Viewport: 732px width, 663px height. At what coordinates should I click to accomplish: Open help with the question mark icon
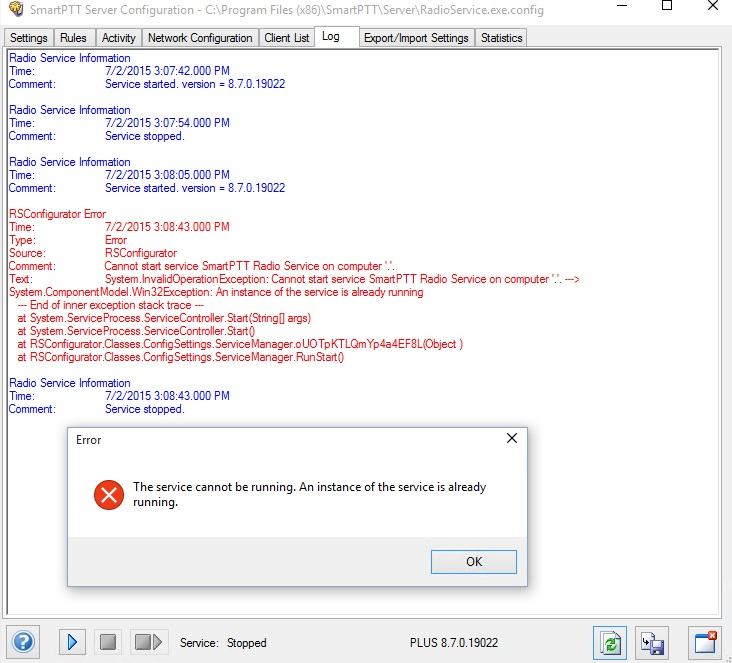pos(23,642)
